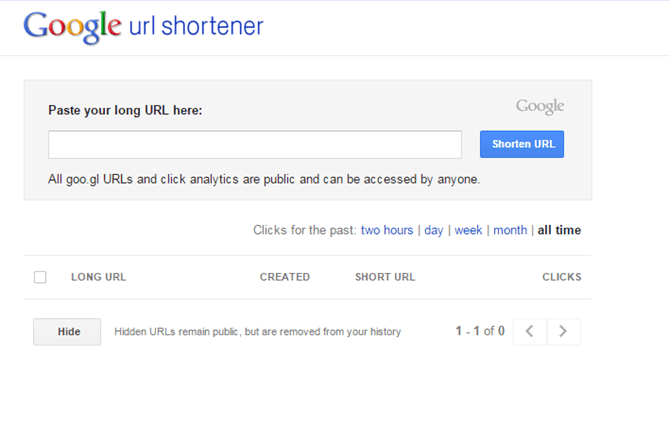The width and height of the screenshot is (670, 429).
Task: Click the CREATED column header
Action: [x=285, y=277]
